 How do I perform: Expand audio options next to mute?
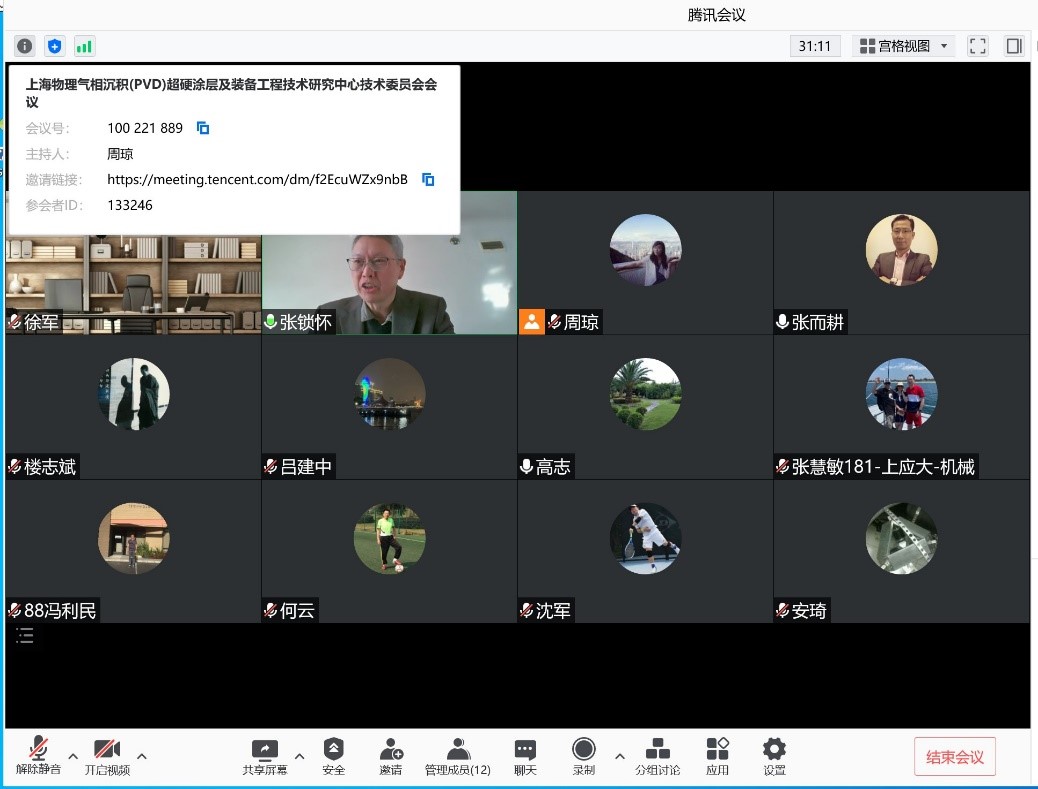(73, 756)
